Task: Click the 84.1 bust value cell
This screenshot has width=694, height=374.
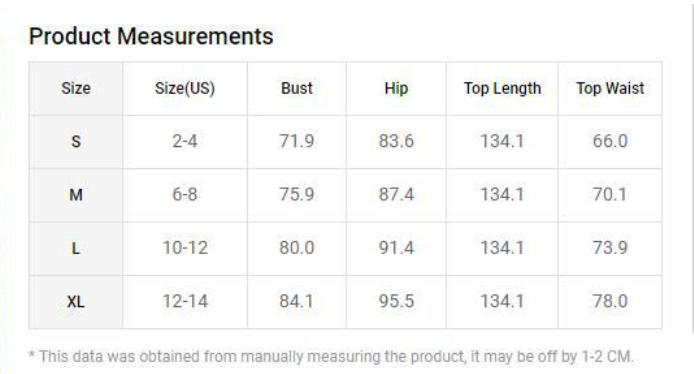Action: click(297, 302)
